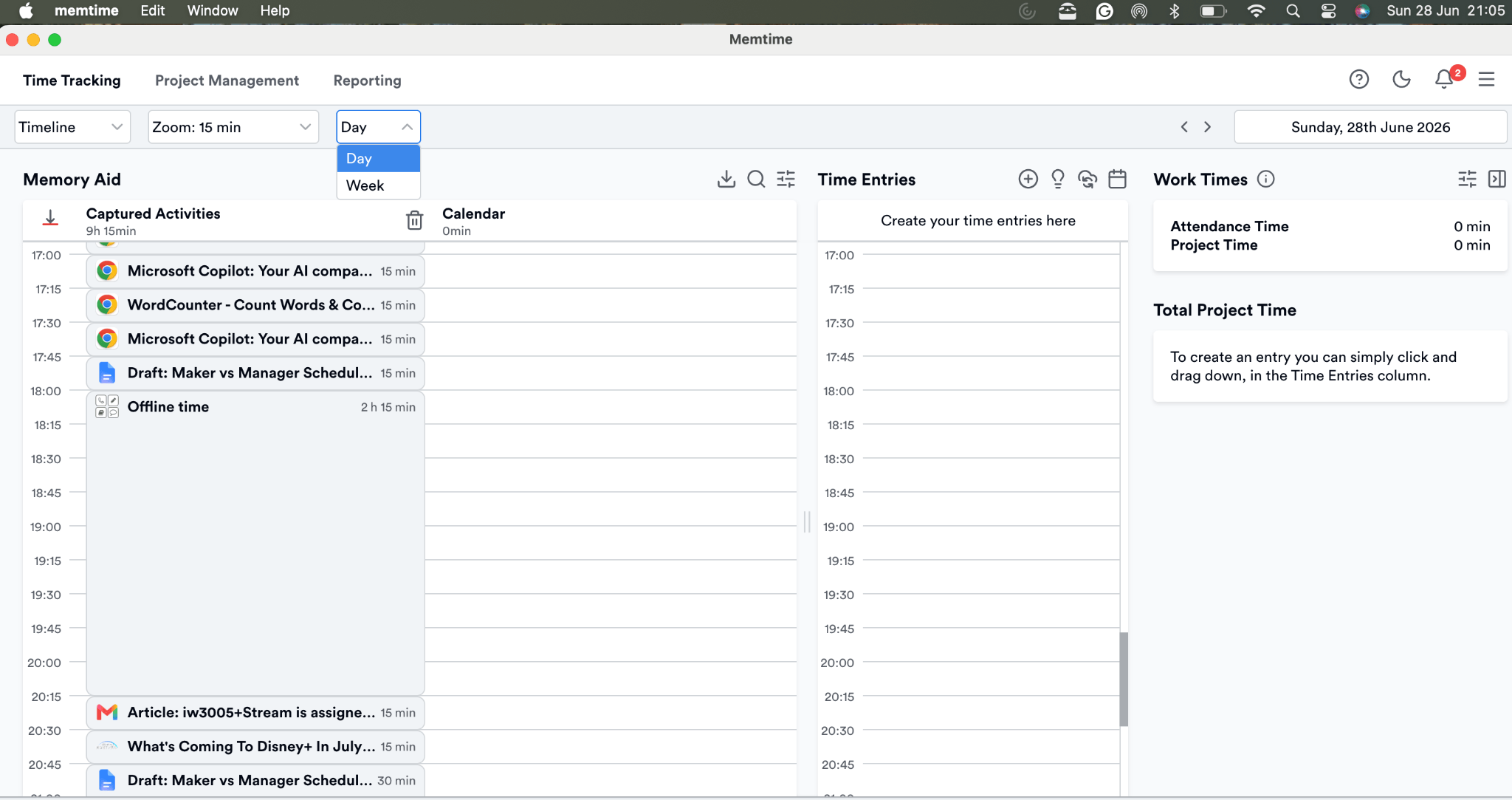This screenshot has width=1512, height=800.
Task: Switch to Project Management tab
Action: [227, 81]
